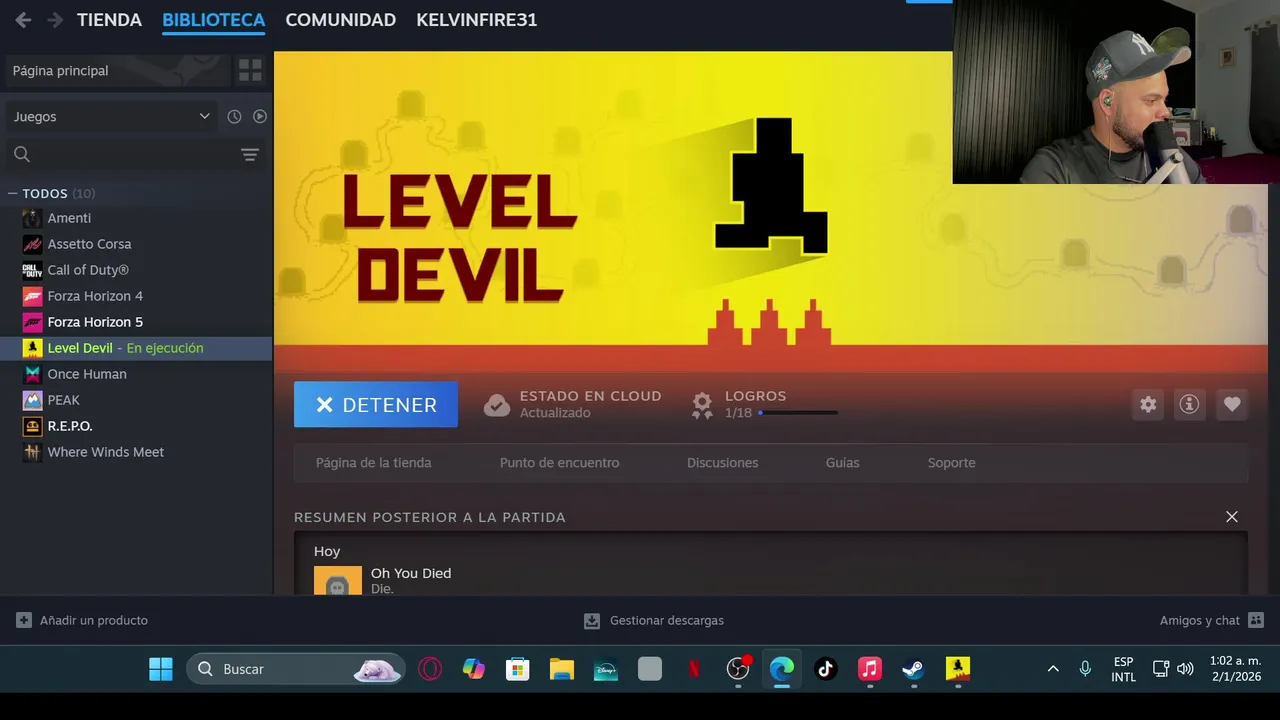This screenshot has height=720, width=1280.
Task: Add Level Devil to favorites heart
Action: [x=1232, y=404]
